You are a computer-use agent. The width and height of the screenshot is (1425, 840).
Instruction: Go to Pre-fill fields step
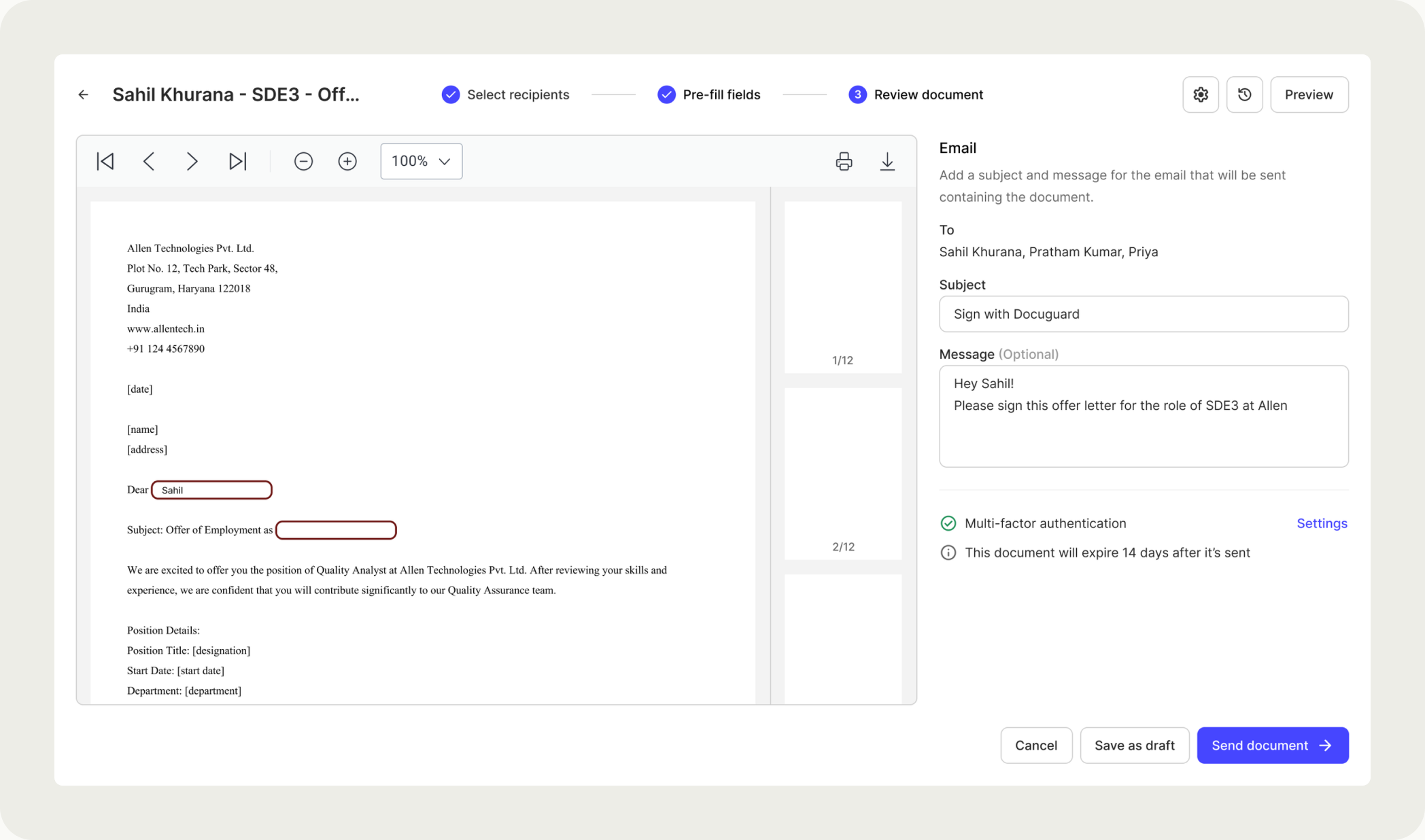pos(708,94)
